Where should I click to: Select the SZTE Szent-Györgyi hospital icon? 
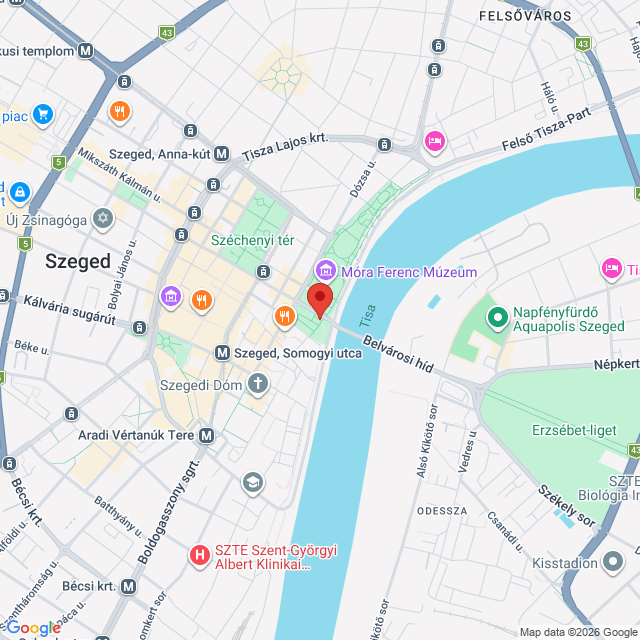[200, 556]
